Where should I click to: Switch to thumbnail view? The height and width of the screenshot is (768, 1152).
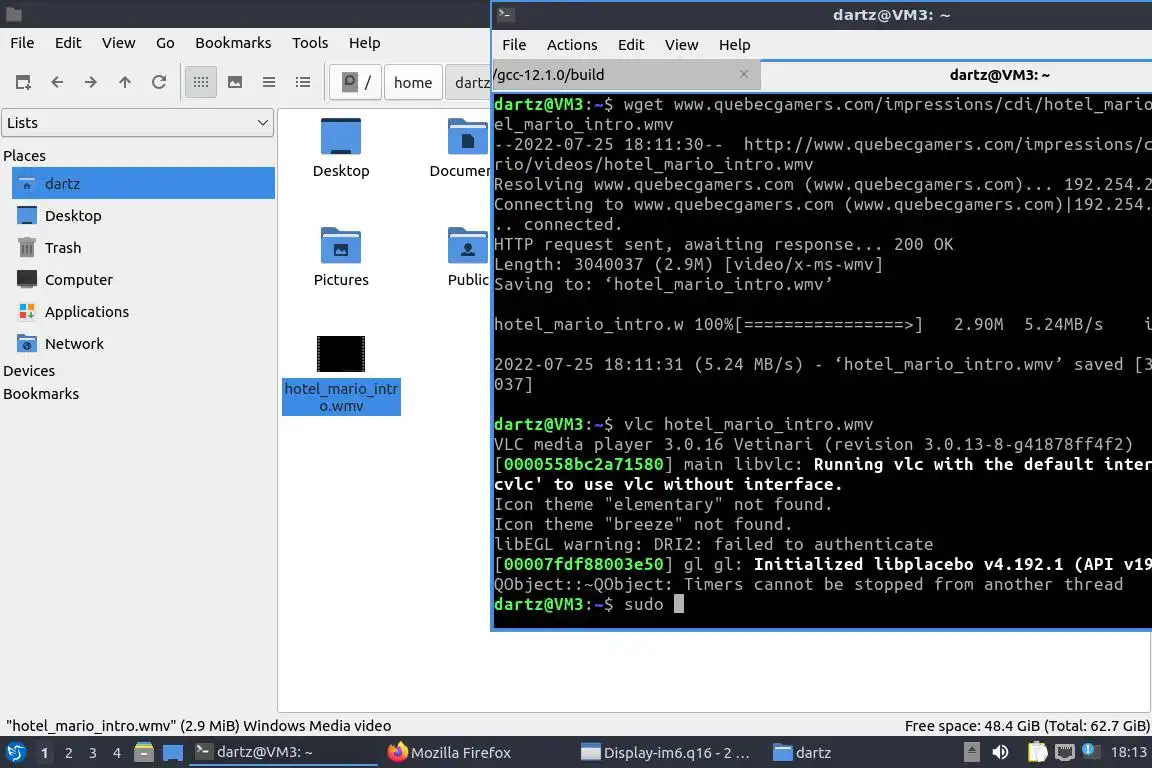click(x=235, y=82)
